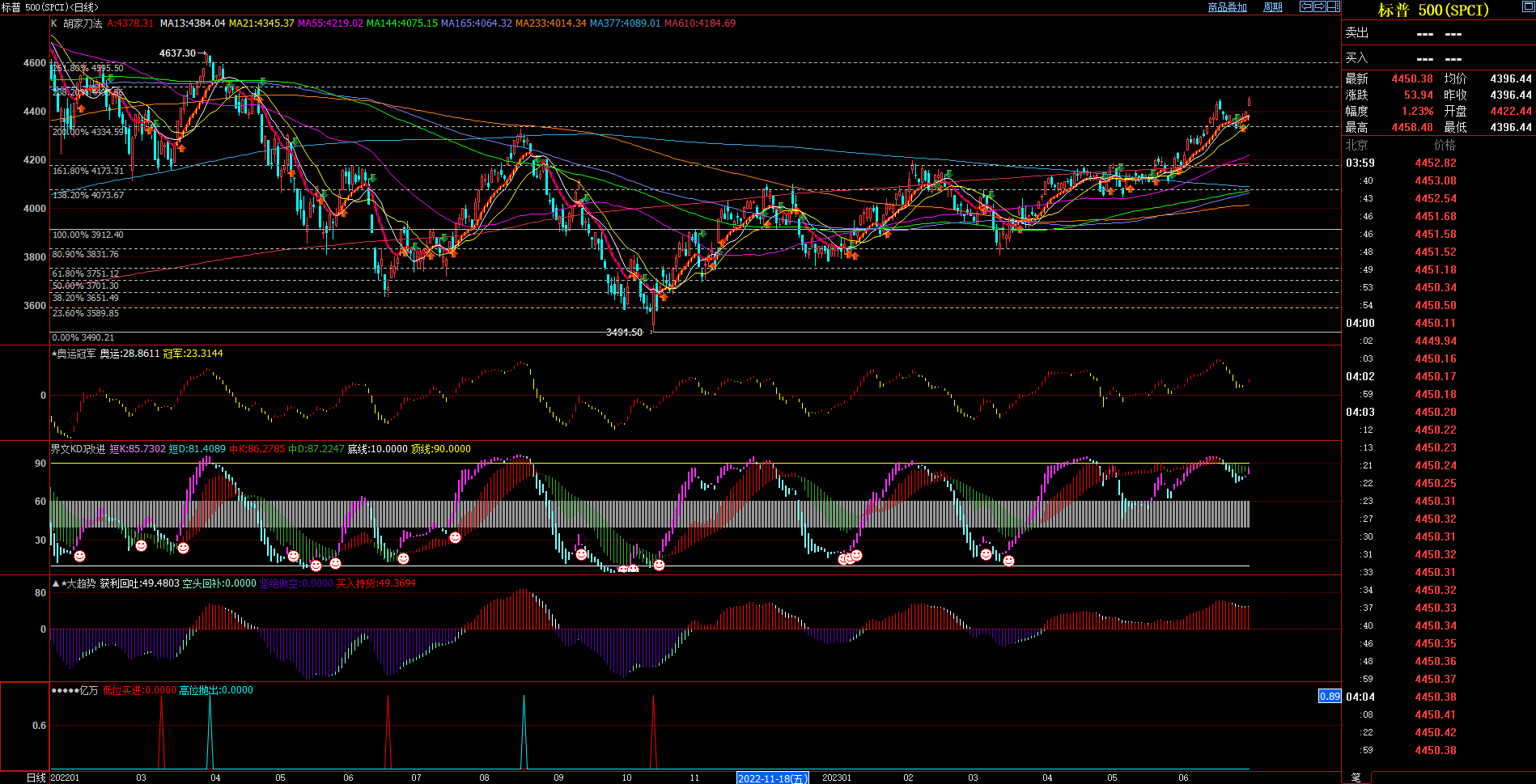Screen dimensions: 1536x784
Task: Click the highlighted 2022-11-18 date marker
Action: pyautogui.click(x=772, y=778)
